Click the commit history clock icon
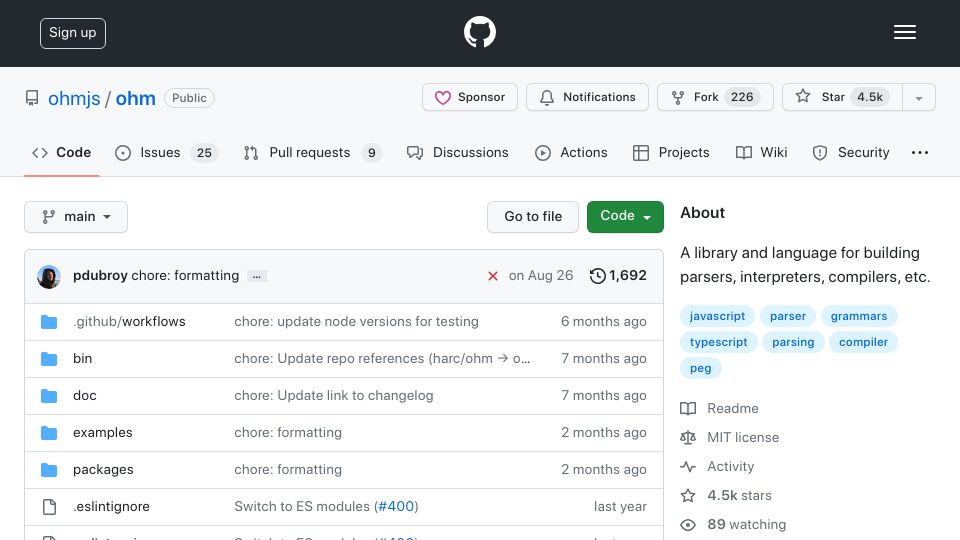This screenshot has height=540, width=960. pyautogui.click(x=598, y=276)
